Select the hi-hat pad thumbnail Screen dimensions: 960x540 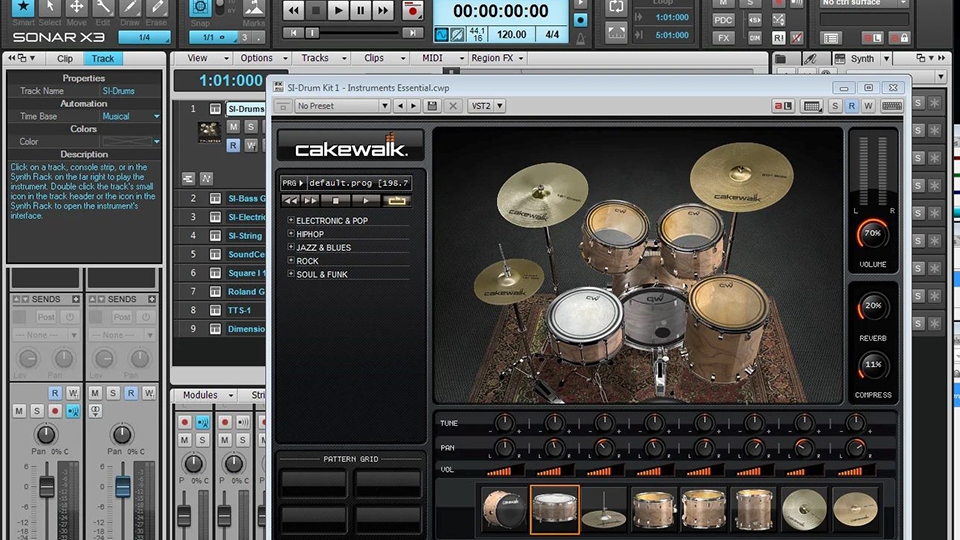click(x=604, y=509)
